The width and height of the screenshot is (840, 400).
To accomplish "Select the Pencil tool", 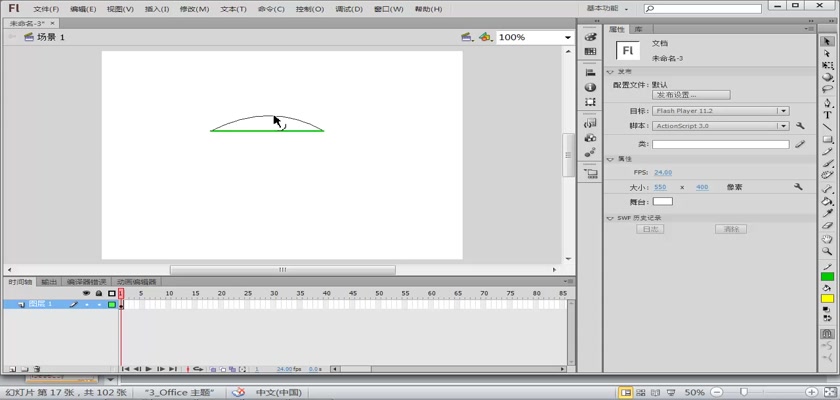I will pos(827,152).
